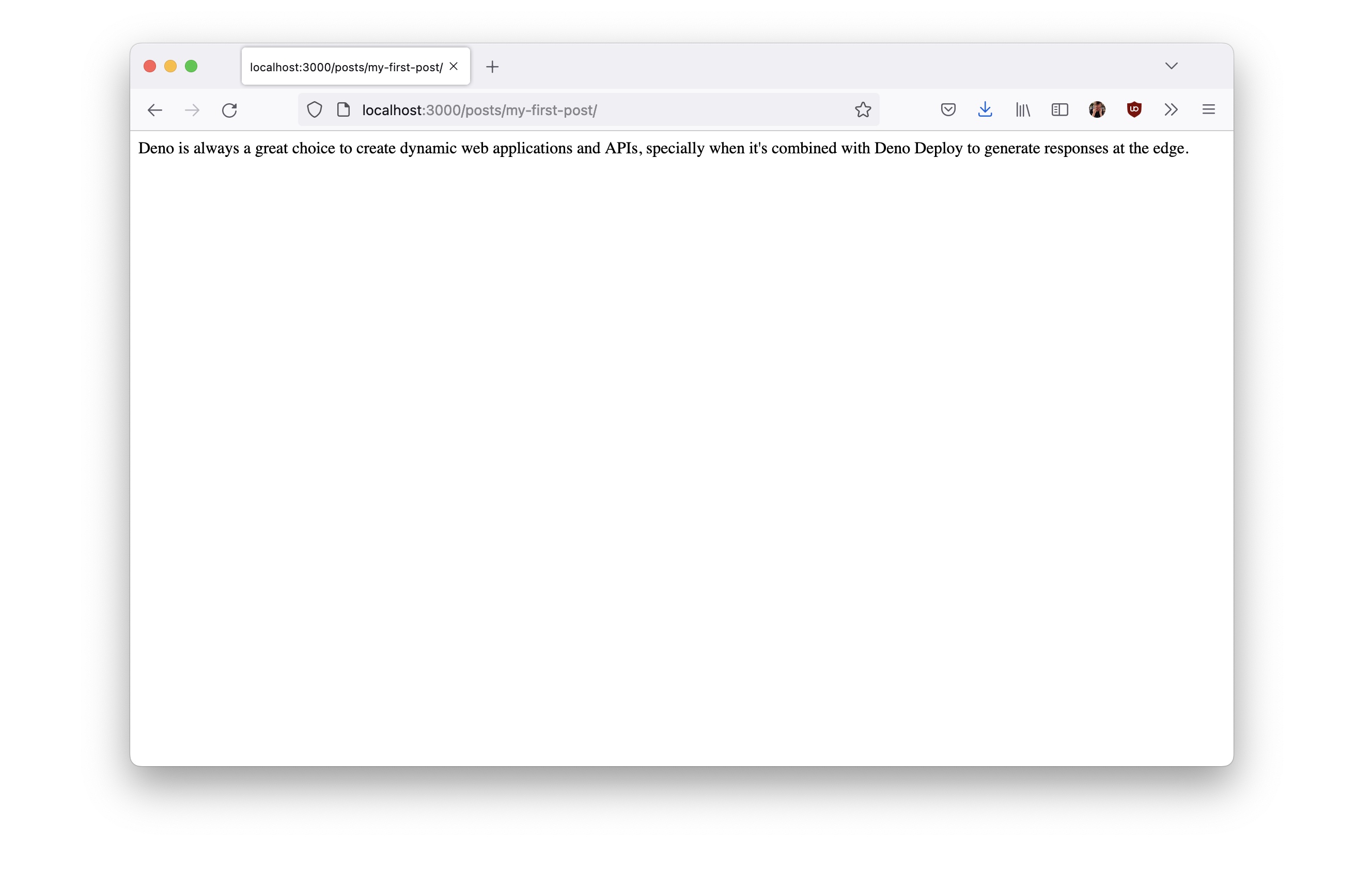
Task: Click the forward navigation arrow
Action: (192, 110)
